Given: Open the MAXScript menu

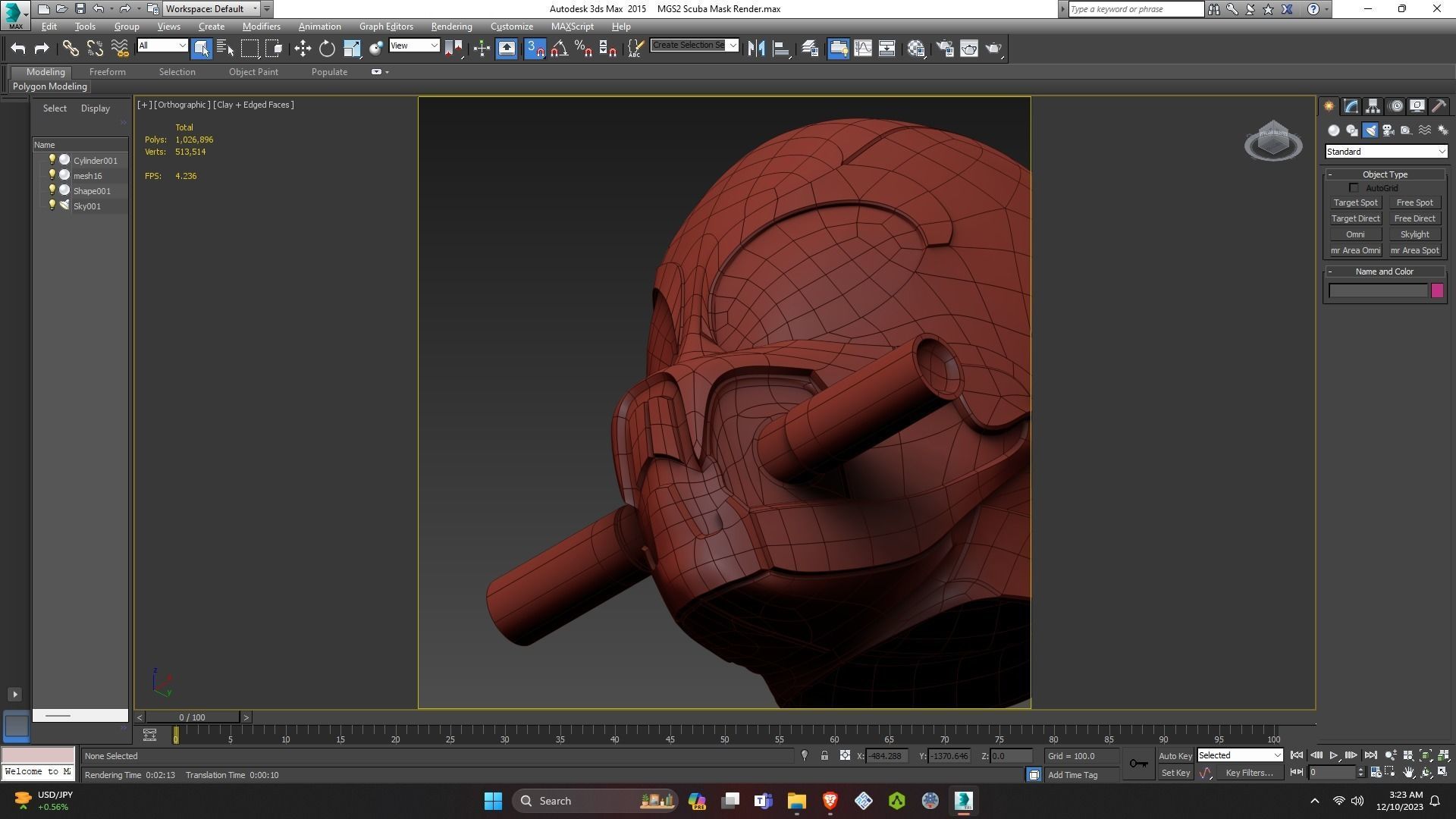Looking at the screenshot, I should [572, 27].
